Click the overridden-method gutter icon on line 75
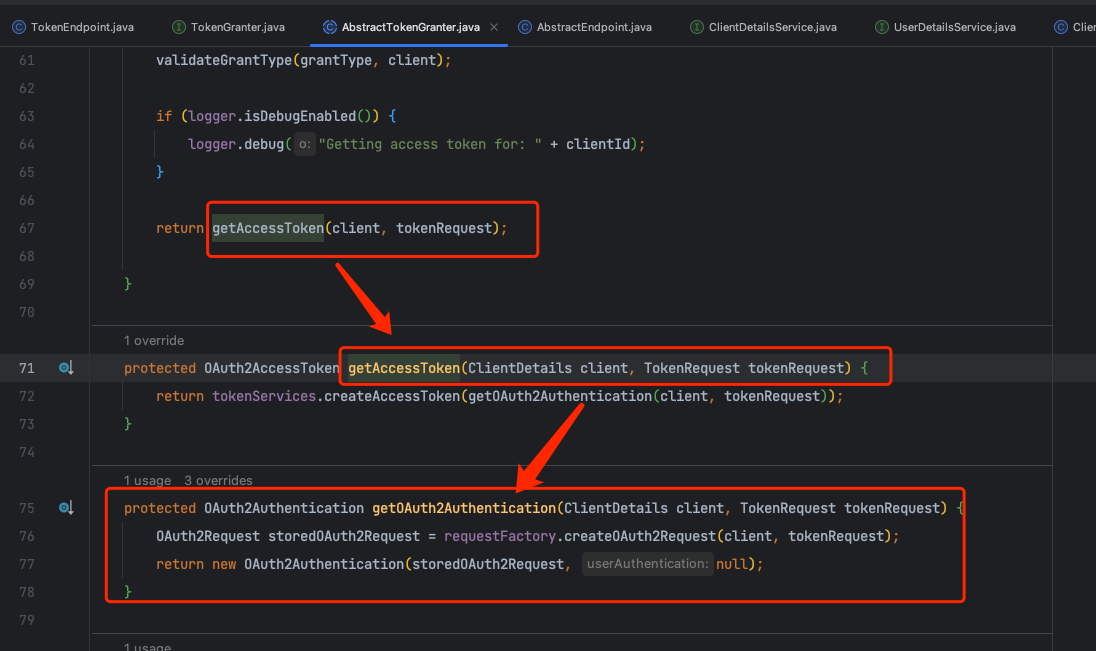The image size is (1096, 651). [66, 508]
